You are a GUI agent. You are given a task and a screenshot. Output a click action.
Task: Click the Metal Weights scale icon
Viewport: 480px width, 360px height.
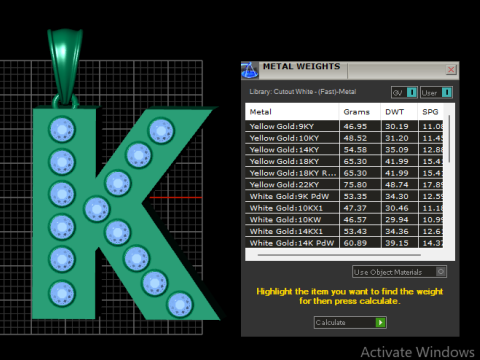pos(250,70)
